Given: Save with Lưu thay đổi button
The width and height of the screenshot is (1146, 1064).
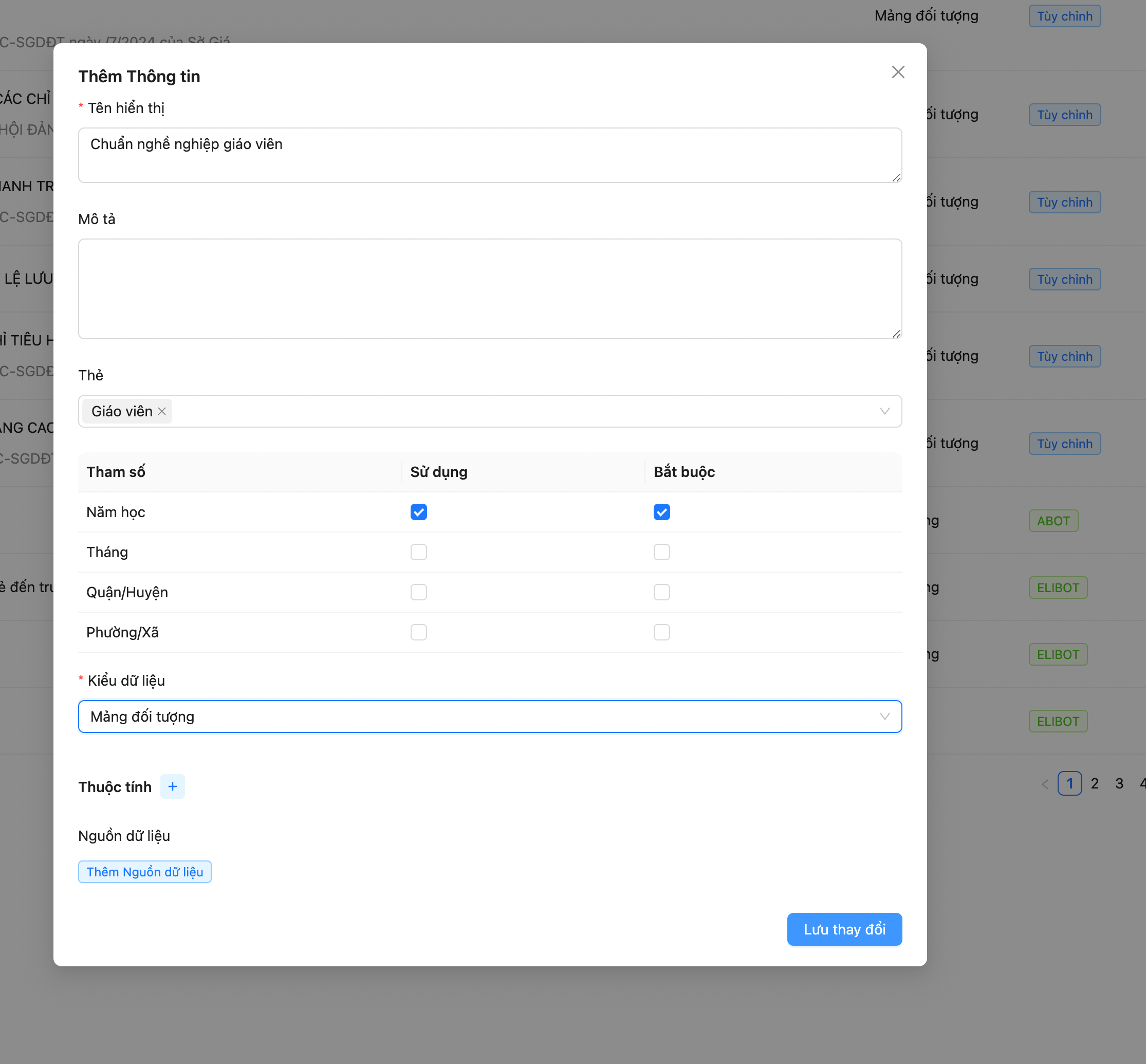Looking at the screenshot, I should [x=844, y=929].
